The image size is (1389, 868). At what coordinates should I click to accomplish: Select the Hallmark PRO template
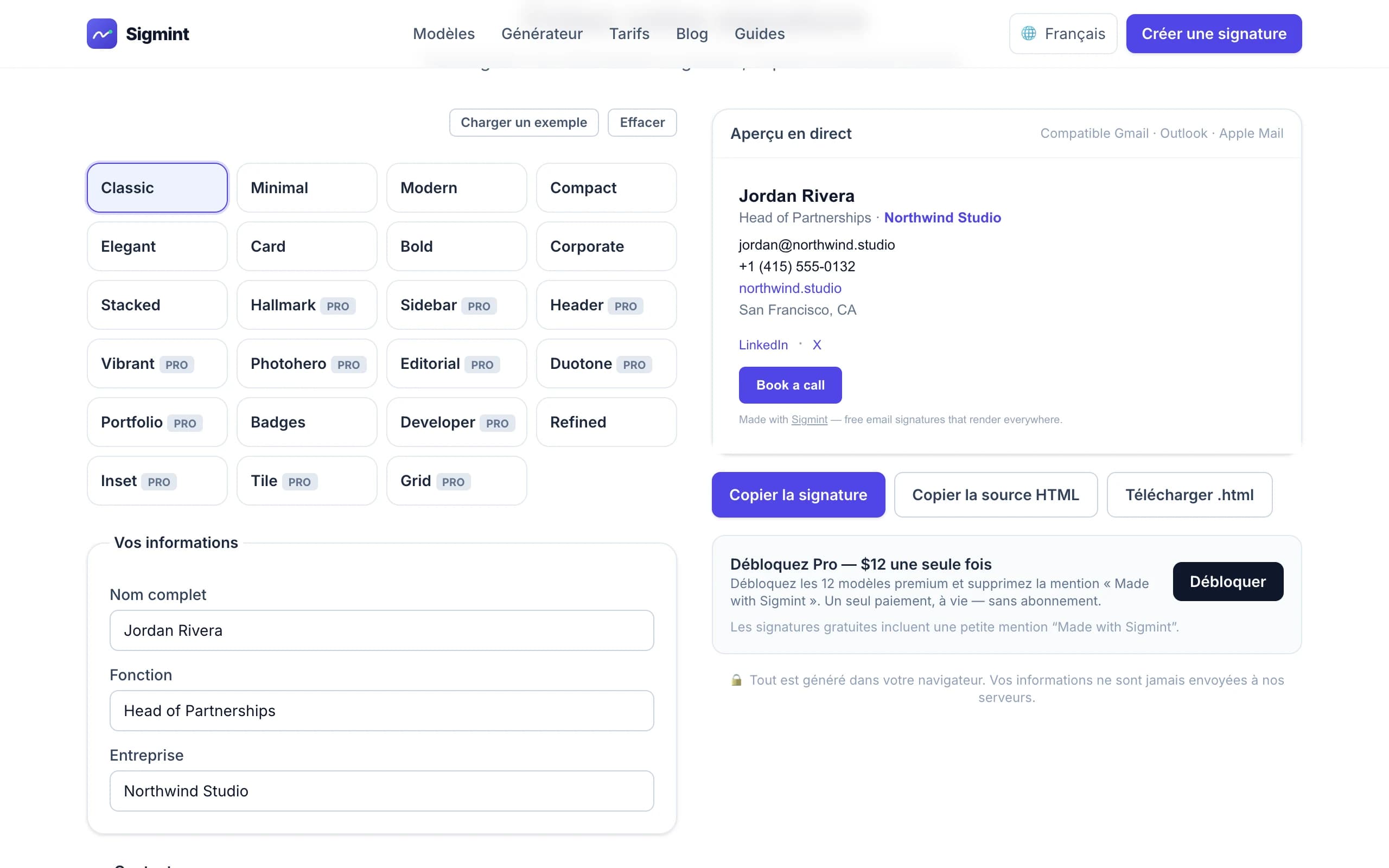307,305
